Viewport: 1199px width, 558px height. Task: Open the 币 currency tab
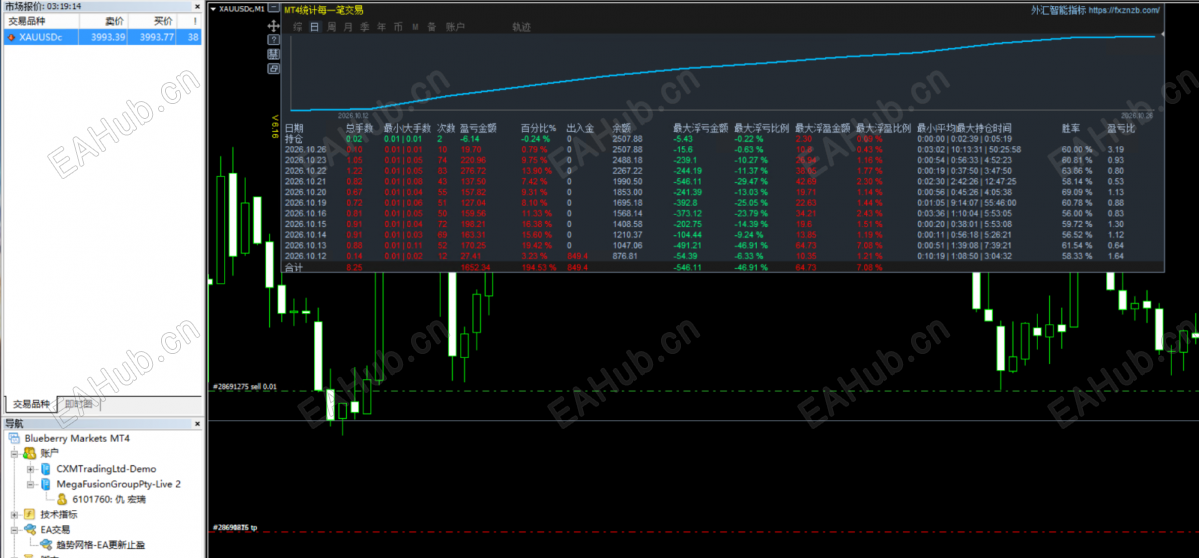[398, 27]
